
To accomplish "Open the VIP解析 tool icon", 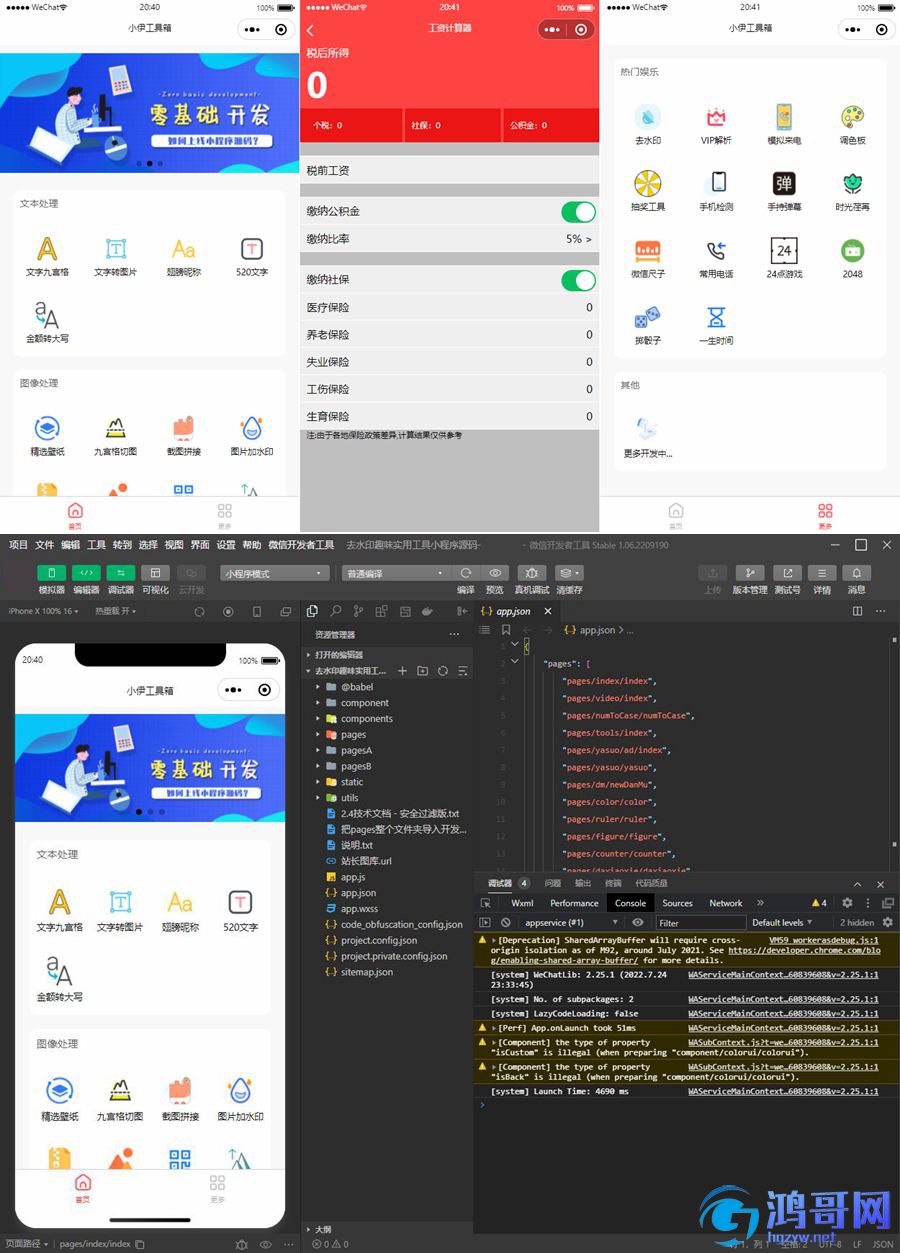I will [716, 117].
